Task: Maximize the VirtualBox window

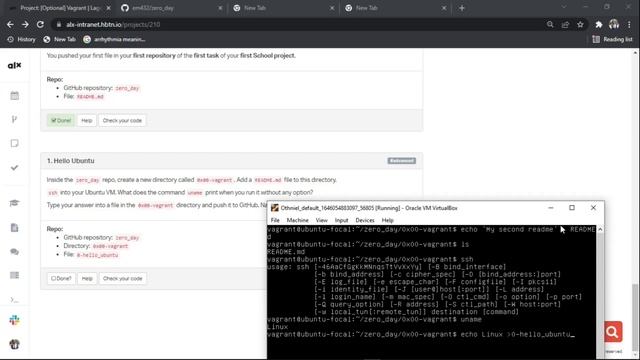Action: (572, 208)
